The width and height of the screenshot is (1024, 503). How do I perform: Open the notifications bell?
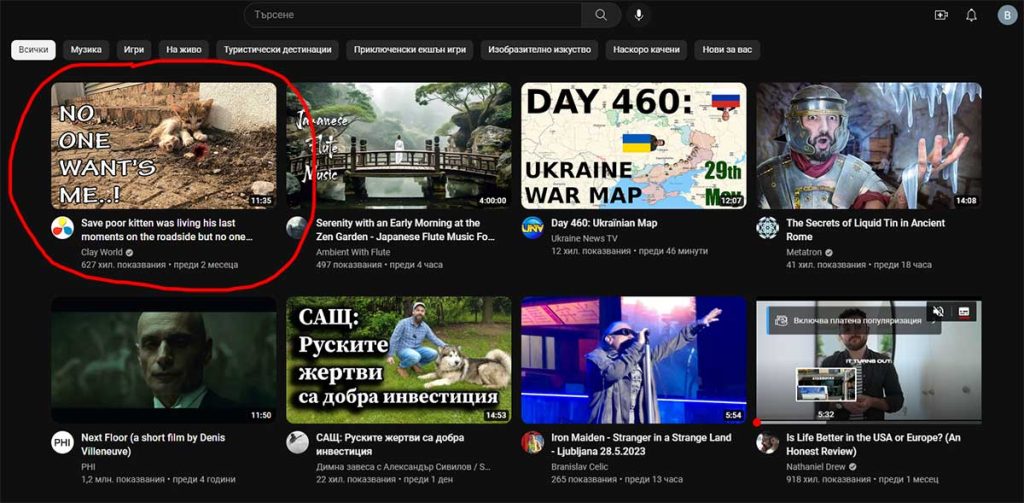[971, 15]
